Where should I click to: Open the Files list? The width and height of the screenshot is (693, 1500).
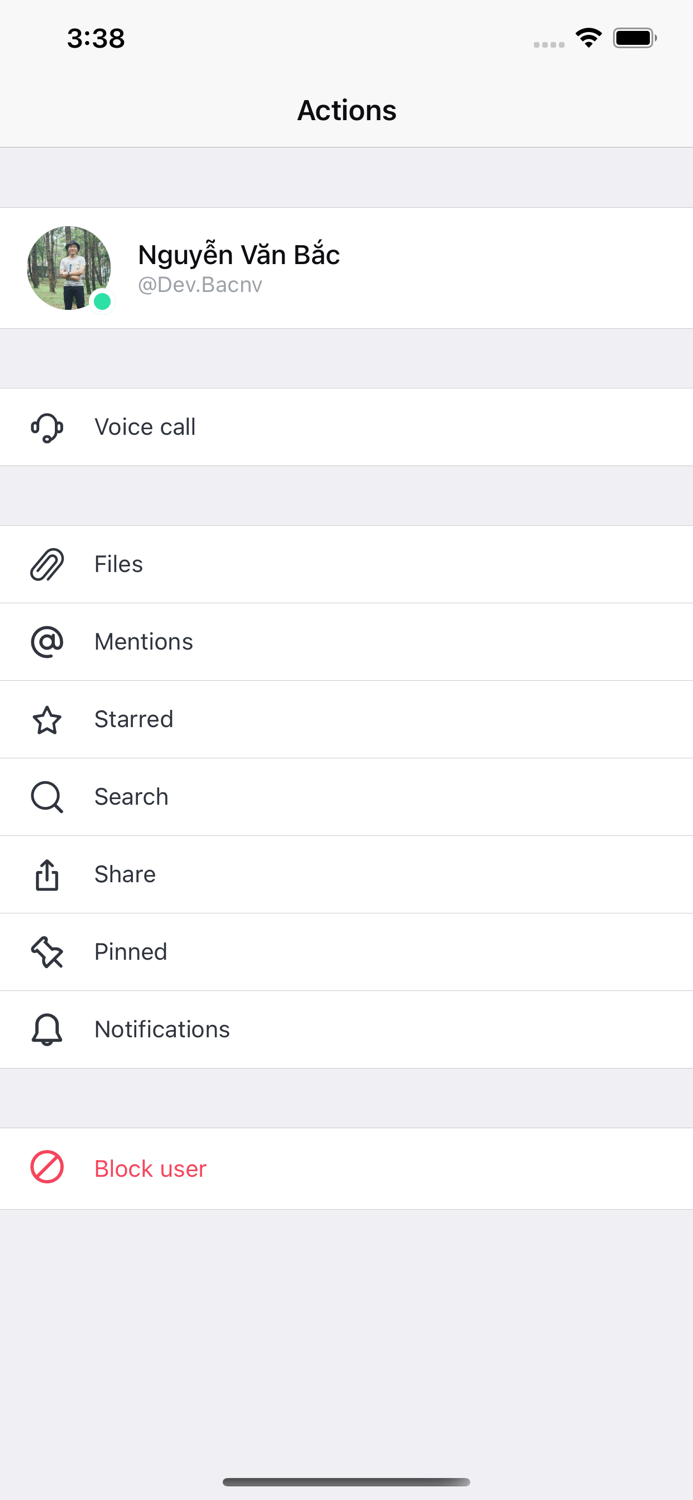[x=118, y=564]
